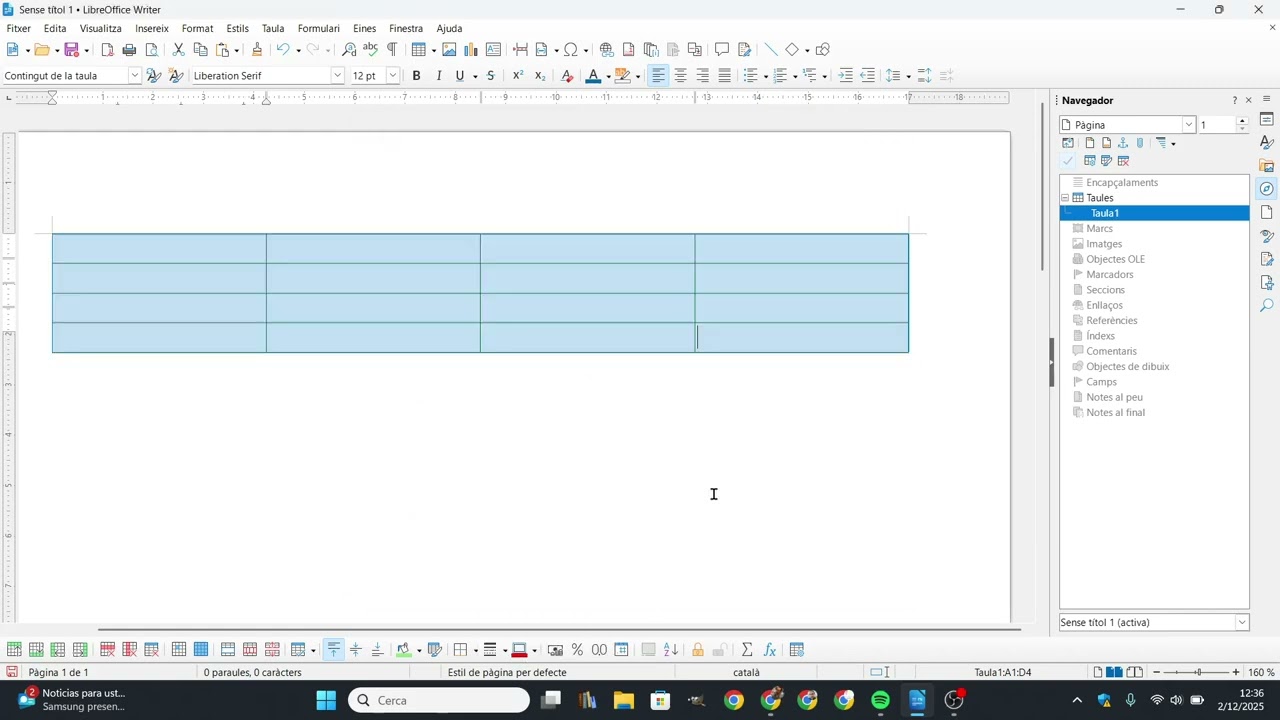
Task: Toggle formatting marks pilcrow
Action: point(392,50)
